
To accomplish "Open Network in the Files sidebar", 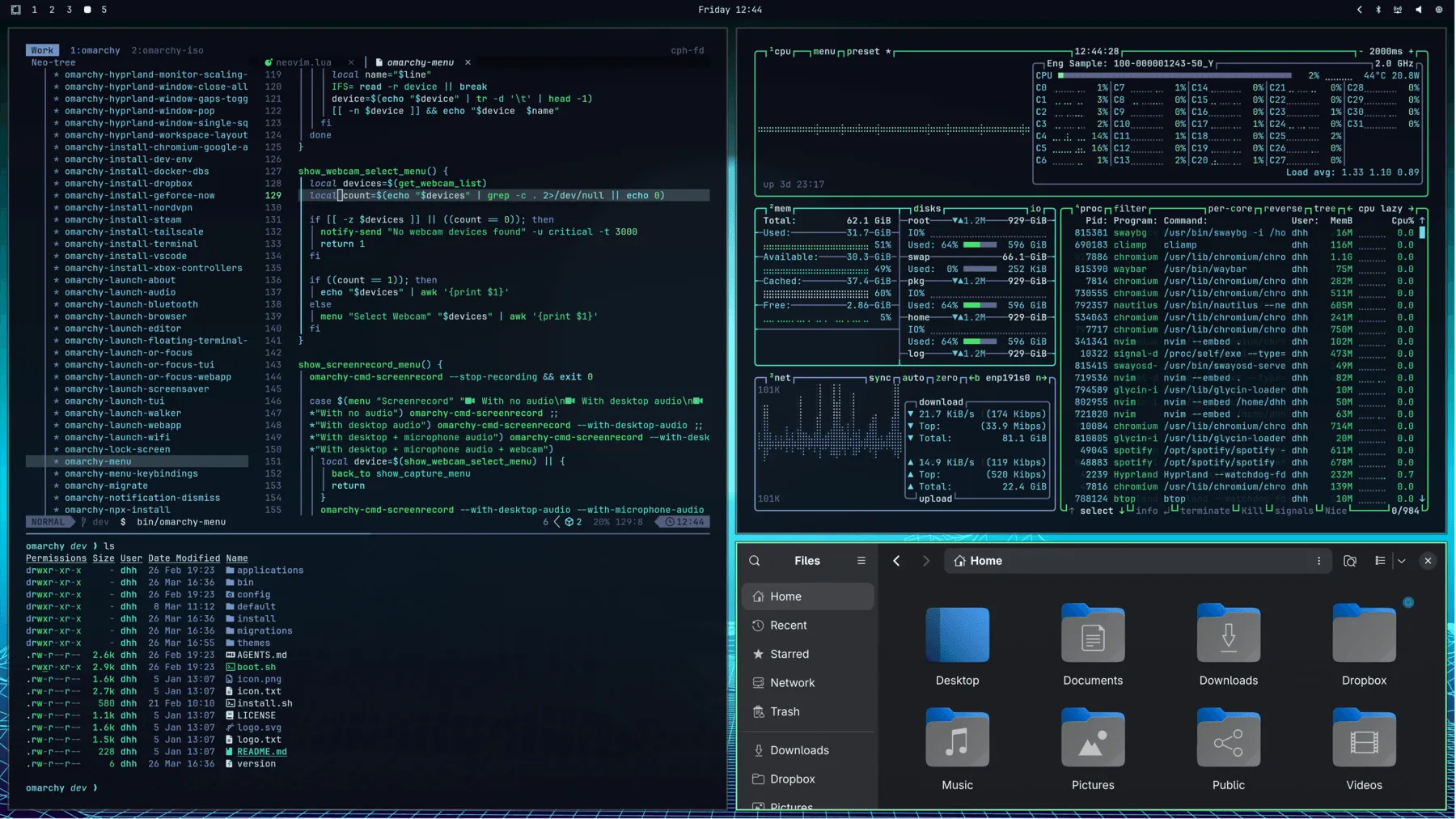I will 807,683.
